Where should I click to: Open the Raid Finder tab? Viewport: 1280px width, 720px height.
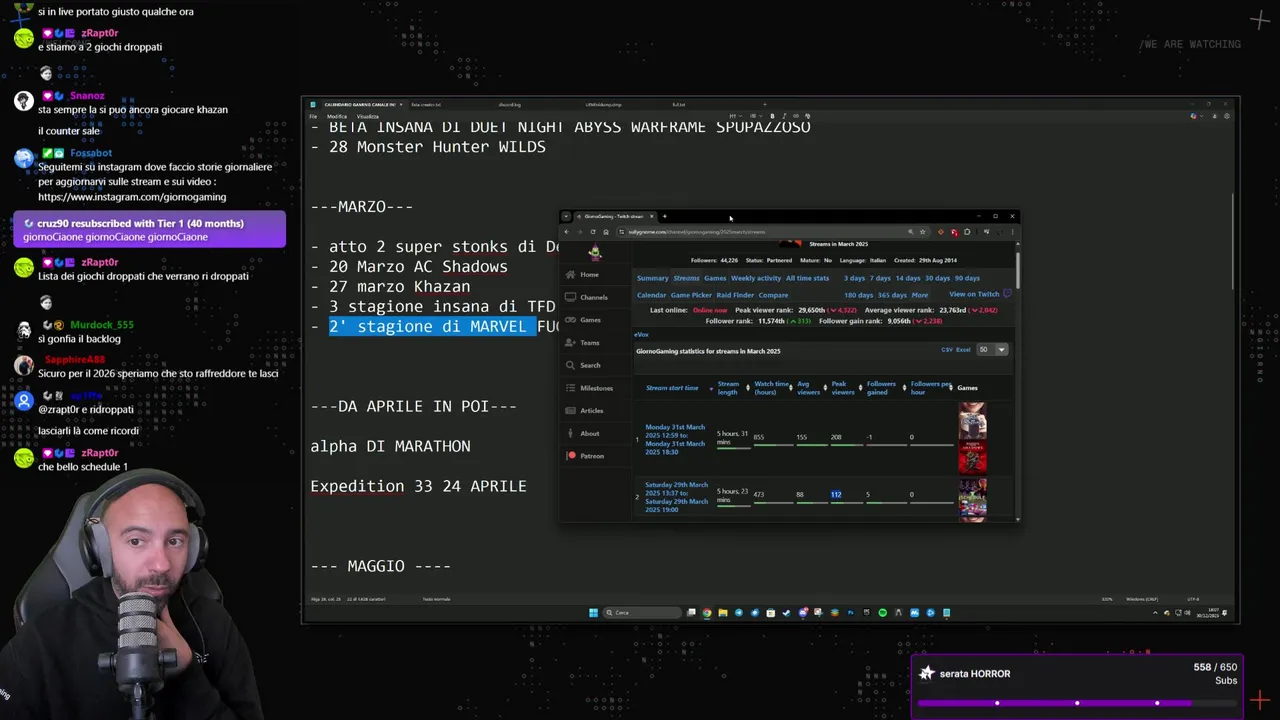[735, 295]
